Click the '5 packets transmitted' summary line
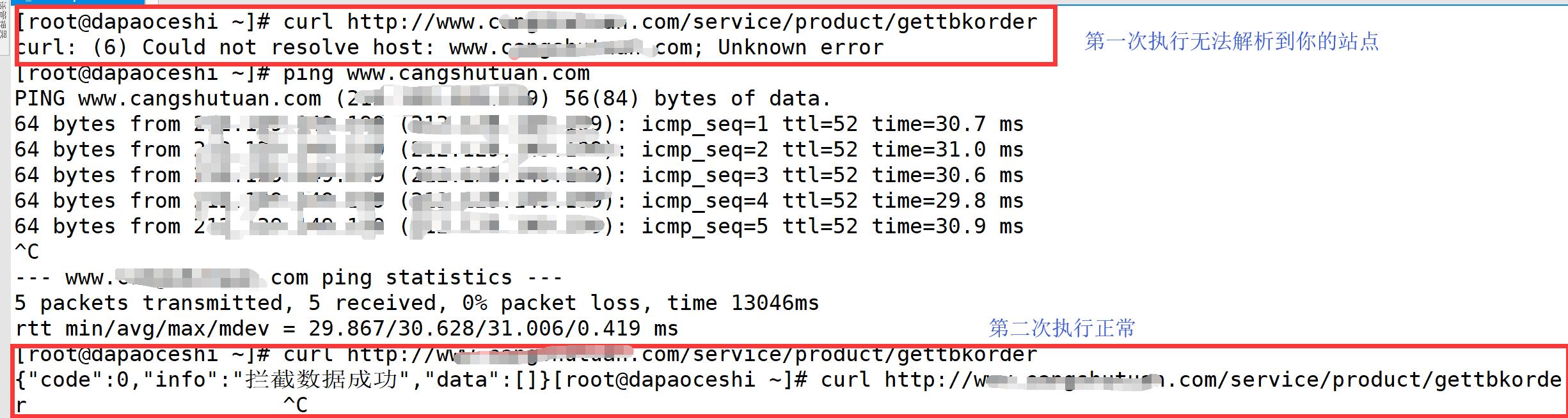1568x418 pixels. [x=417, y=303]
